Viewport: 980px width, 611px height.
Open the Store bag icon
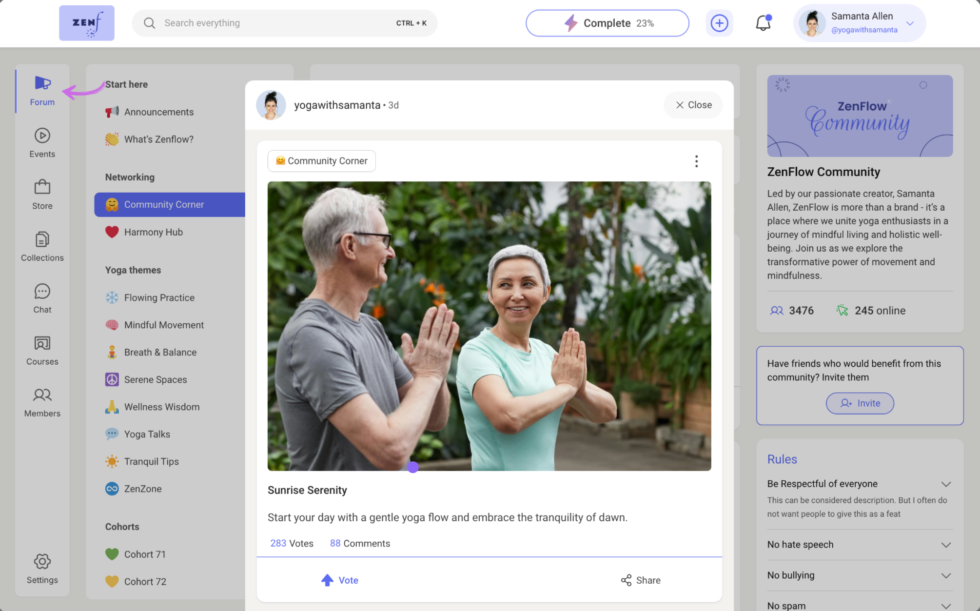click(x=42, y=188)
